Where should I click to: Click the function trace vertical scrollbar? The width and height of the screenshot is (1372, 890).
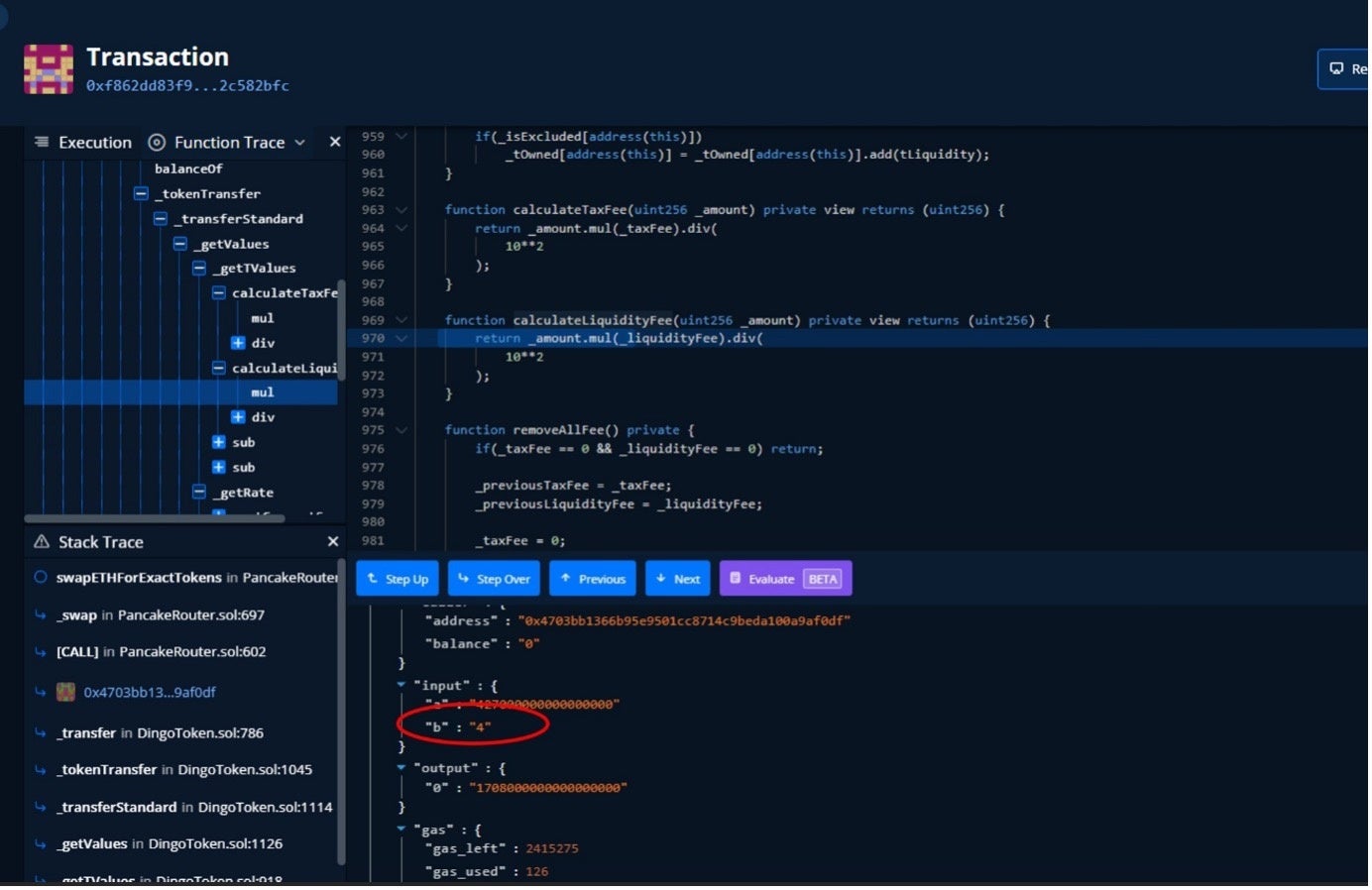coord(341,331)
